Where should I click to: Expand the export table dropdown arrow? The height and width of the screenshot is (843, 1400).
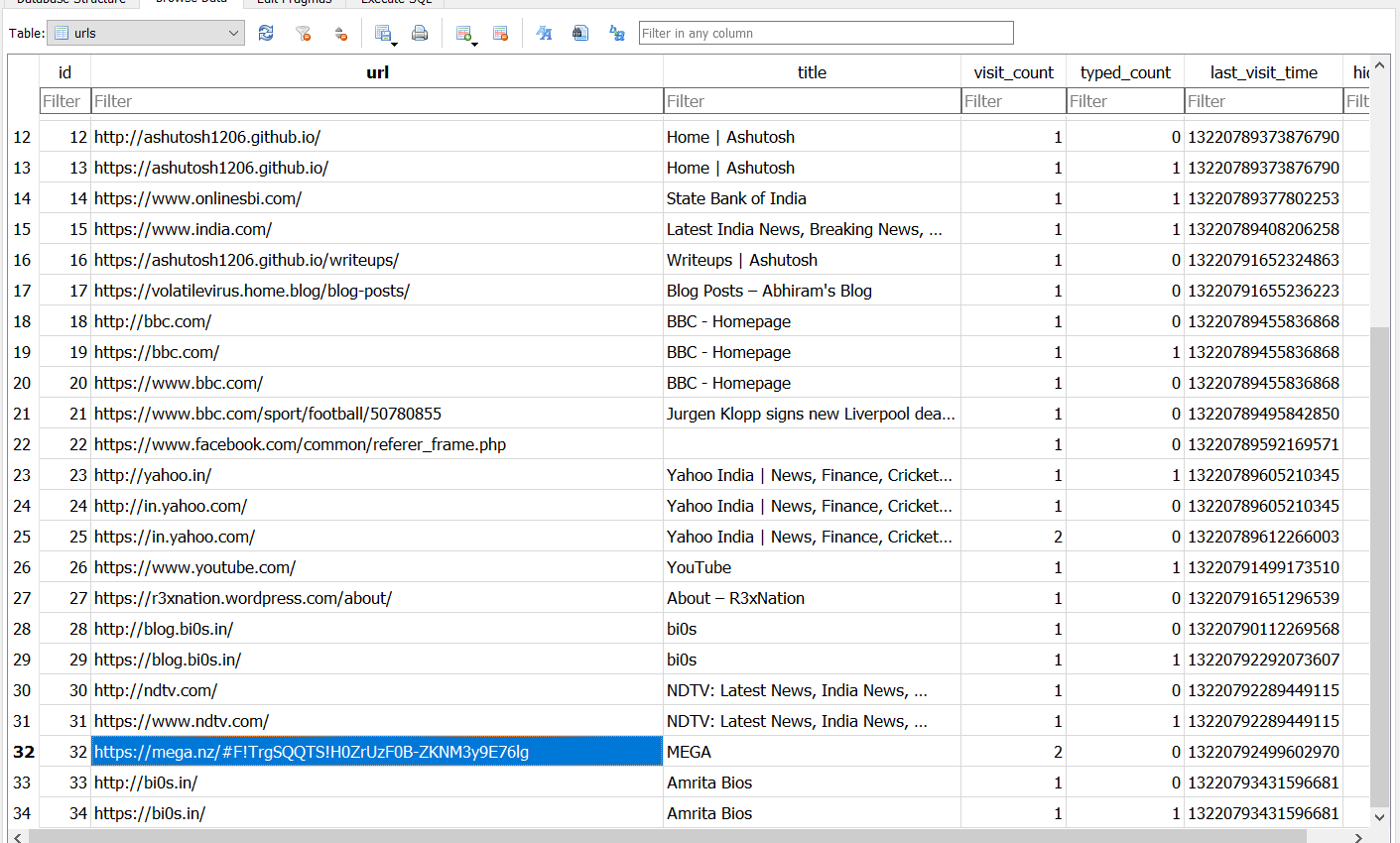coord(394,44)
